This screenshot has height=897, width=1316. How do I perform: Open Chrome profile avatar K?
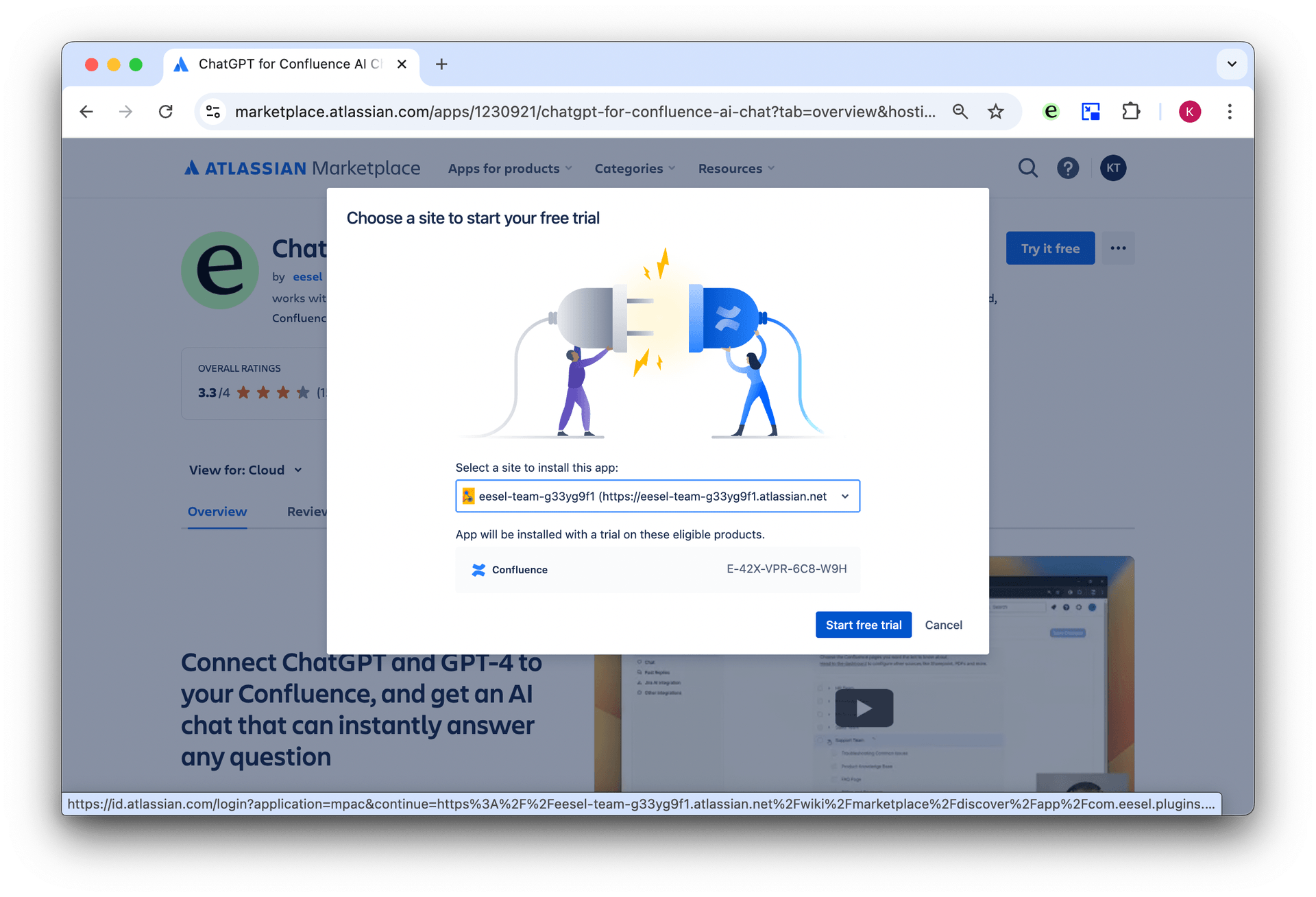pos(1190,112)
